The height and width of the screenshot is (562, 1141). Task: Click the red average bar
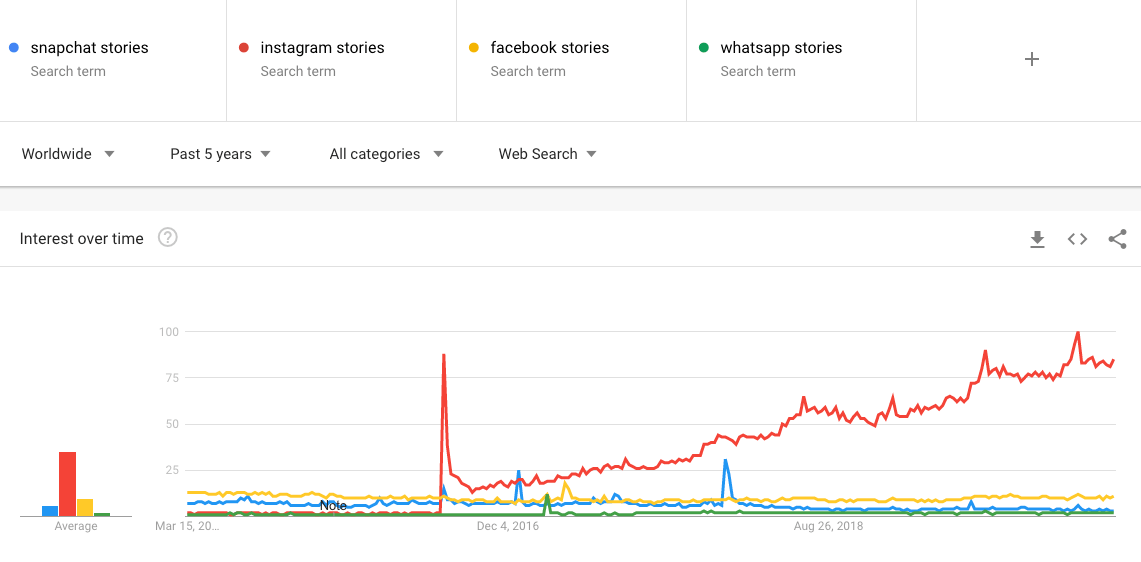click(x=67, y=484)
